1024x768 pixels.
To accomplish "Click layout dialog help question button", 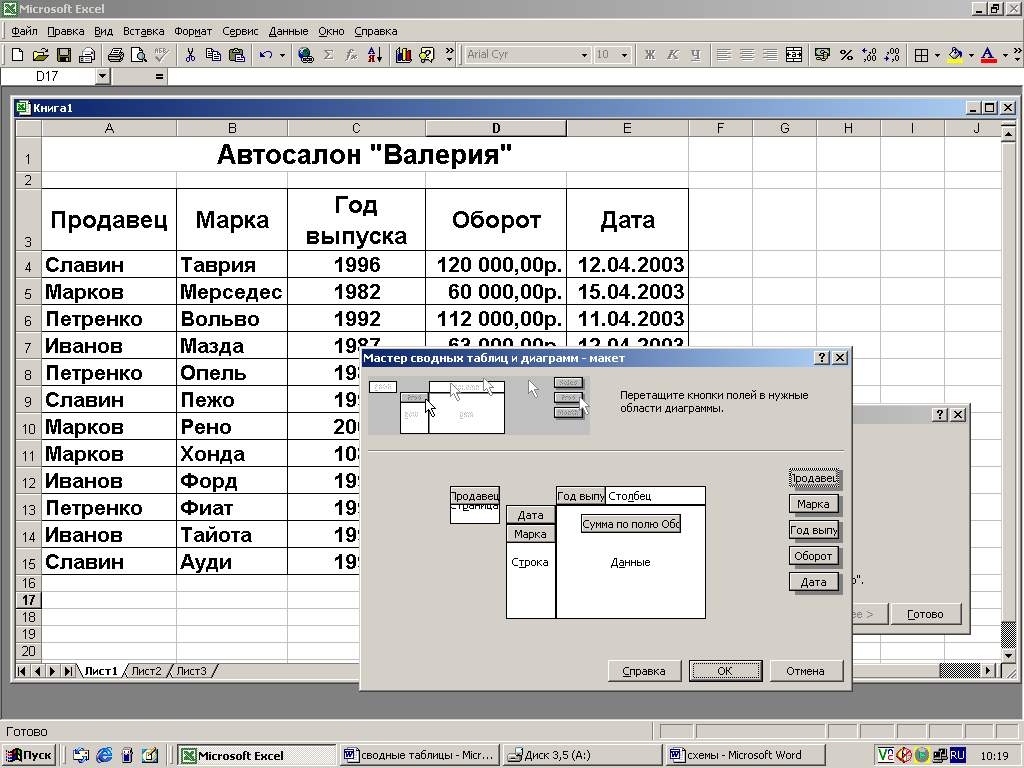I will 822,357.
